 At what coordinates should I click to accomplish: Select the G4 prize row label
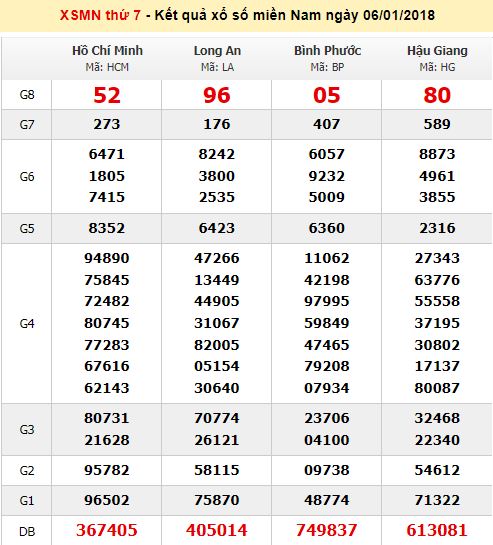[27, 324]
